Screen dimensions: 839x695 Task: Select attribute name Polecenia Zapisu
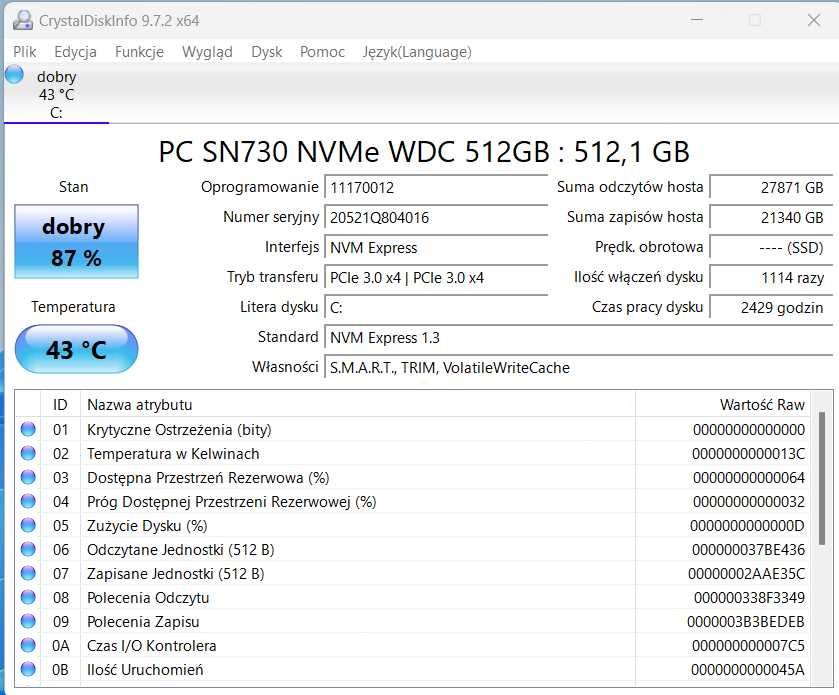click(x=143, y=622)
